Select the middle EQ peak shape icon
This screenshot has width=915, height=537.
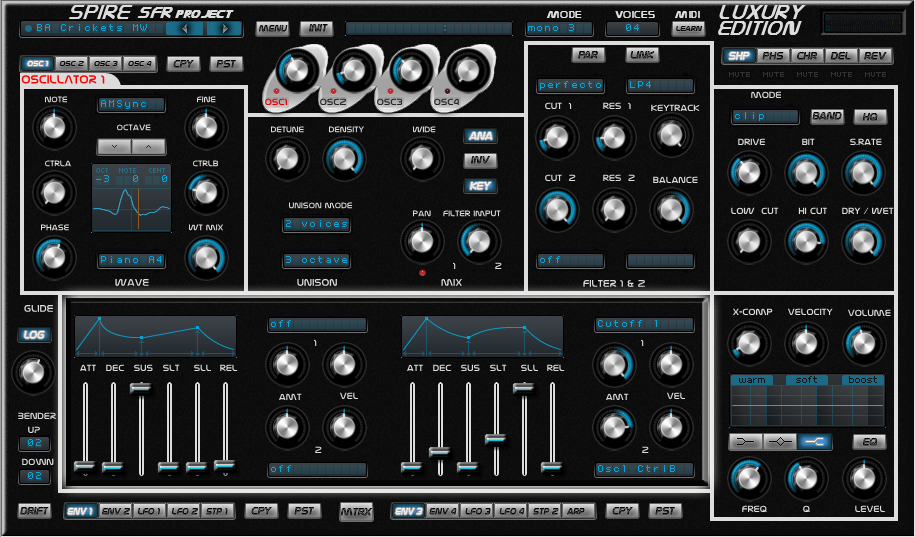pyautogui.click(x=780, y=442)
